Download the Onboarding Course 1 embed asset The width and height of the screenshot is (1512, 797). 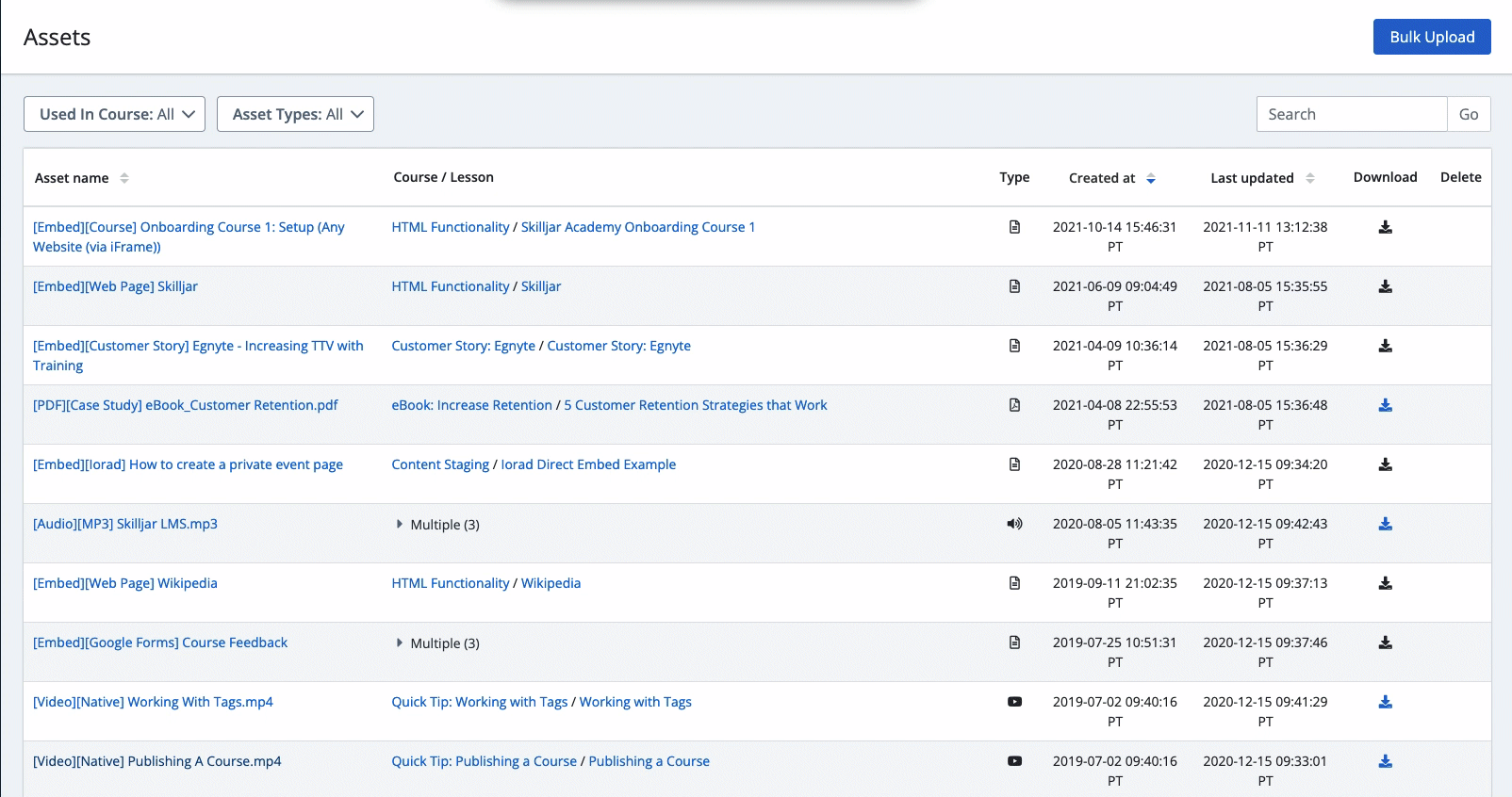pos(1385,227)
